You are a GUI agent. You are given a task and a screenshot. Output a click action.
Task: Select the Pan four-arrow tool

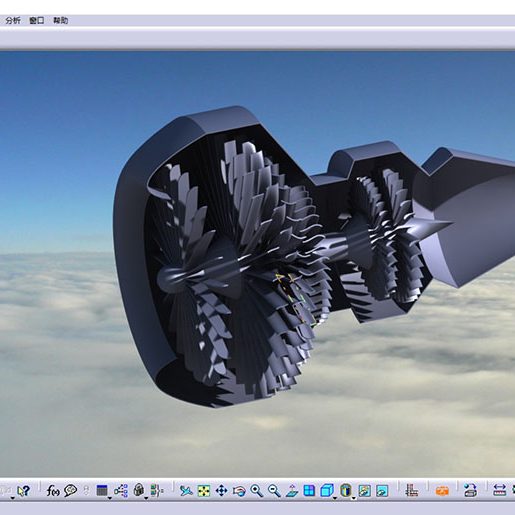click(221, 490)
